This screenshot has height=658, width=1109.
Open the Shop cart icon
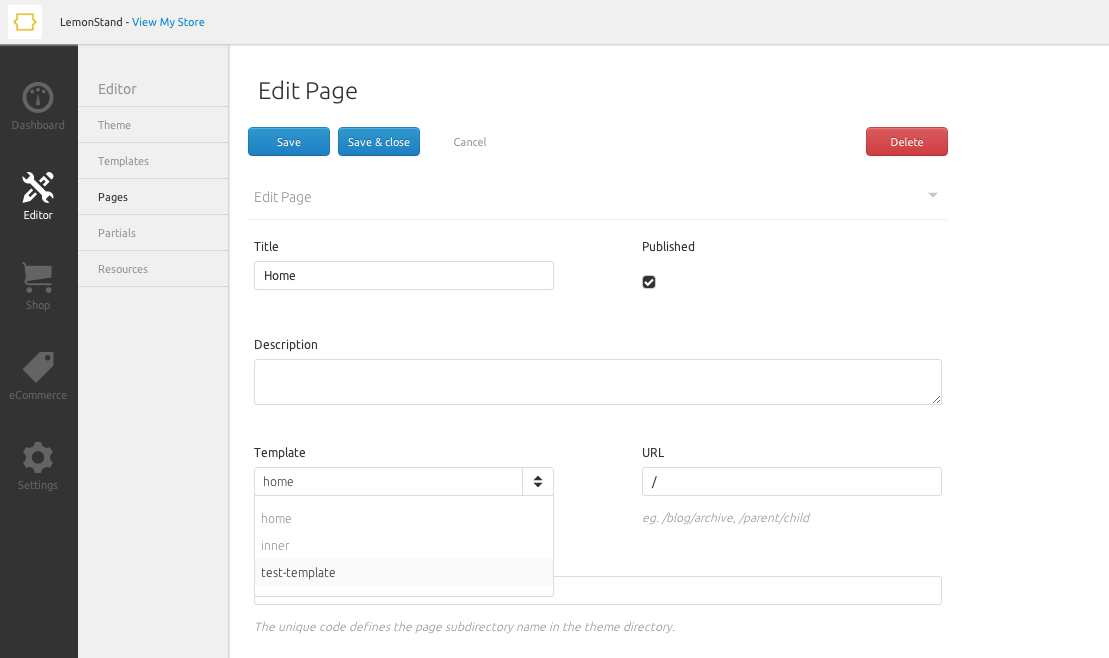click(x=38, y=277)
